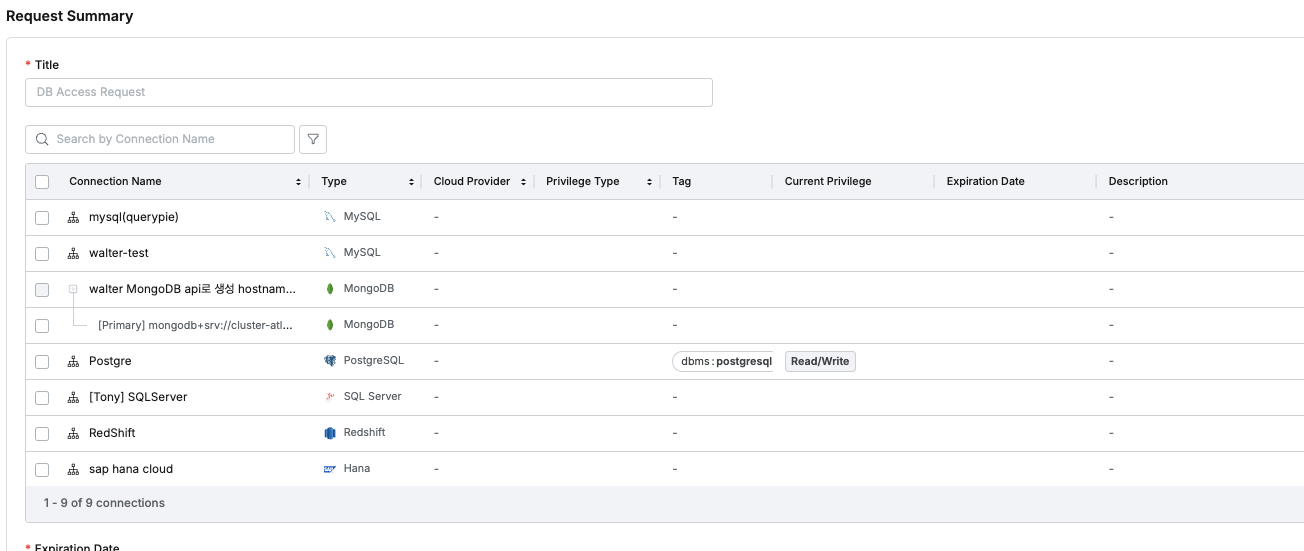Image resolution: width=1304 pixels, height=551 pixels.
Task: Sort the Type column
Action: click(x=411, y=182)
